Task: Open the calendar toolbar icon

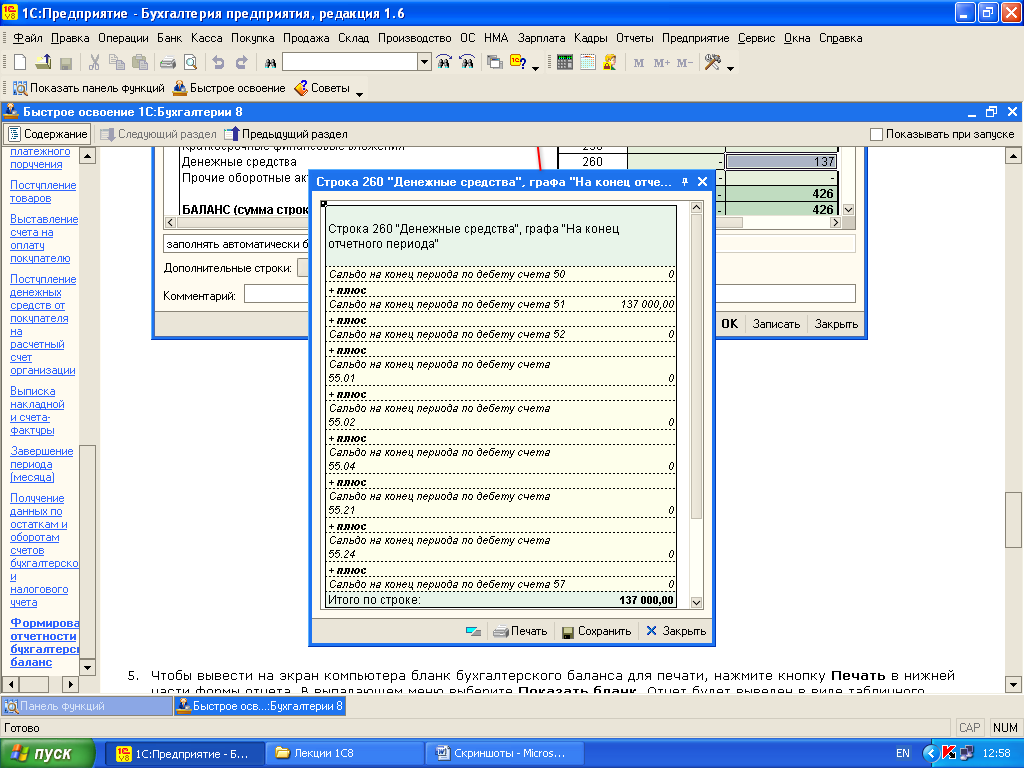Action: (x=588, y=63)
